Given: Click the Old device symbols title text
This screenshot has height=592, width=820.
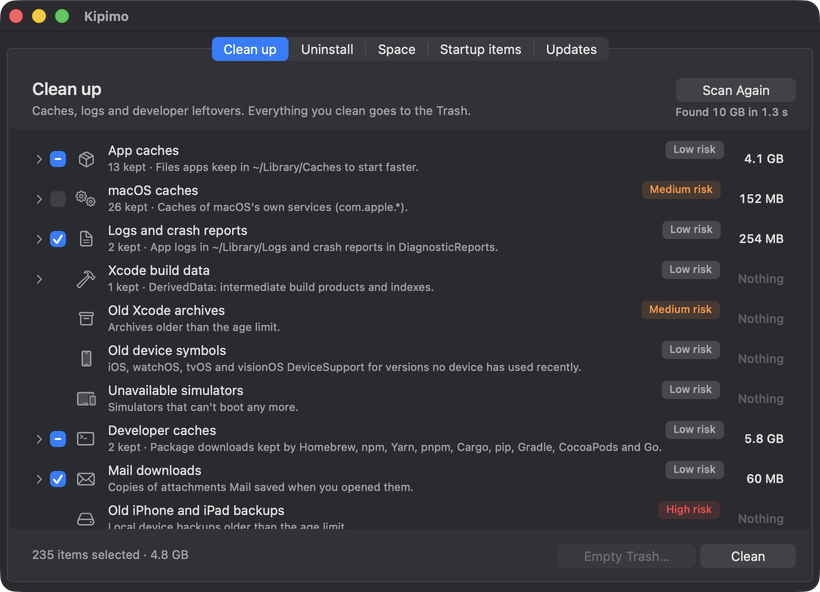Looking at the screenshot, I should pos(167,350).
